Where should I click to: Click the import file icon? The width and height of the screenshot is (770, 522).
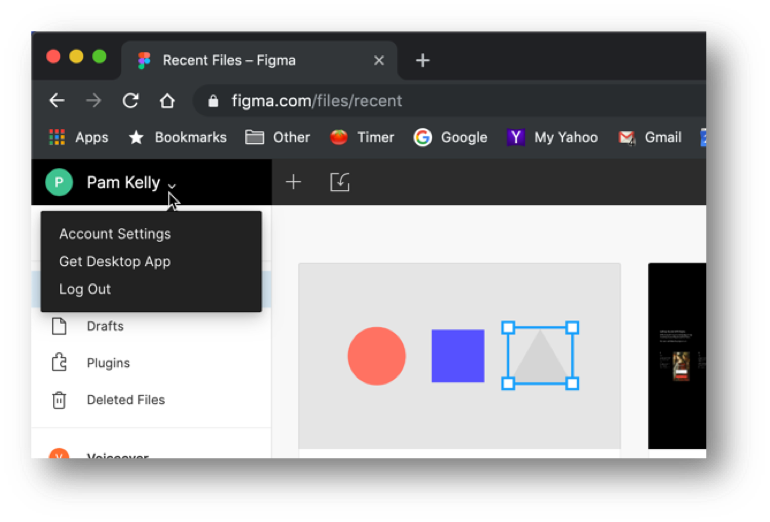click(339, 182)
